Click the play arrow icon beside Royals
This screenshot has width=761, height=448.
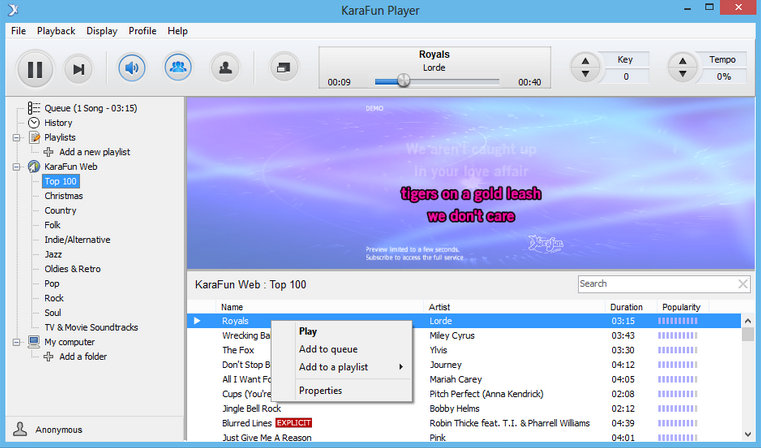point(197,321)
